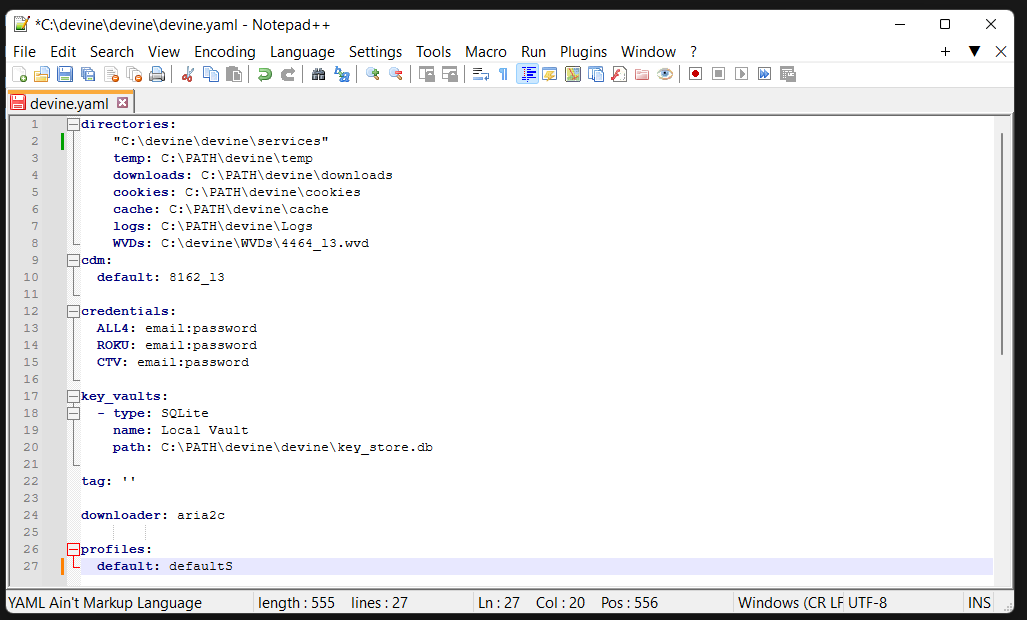Click the user defined language icon
This screenshot has height=620, width=1027.
click(x=550, y=74)
